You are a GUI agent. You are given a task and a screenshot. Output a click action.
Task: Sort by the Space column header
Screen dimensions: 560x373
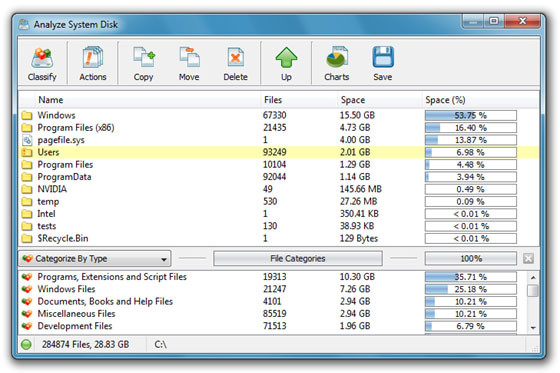[x=379, y=100]
